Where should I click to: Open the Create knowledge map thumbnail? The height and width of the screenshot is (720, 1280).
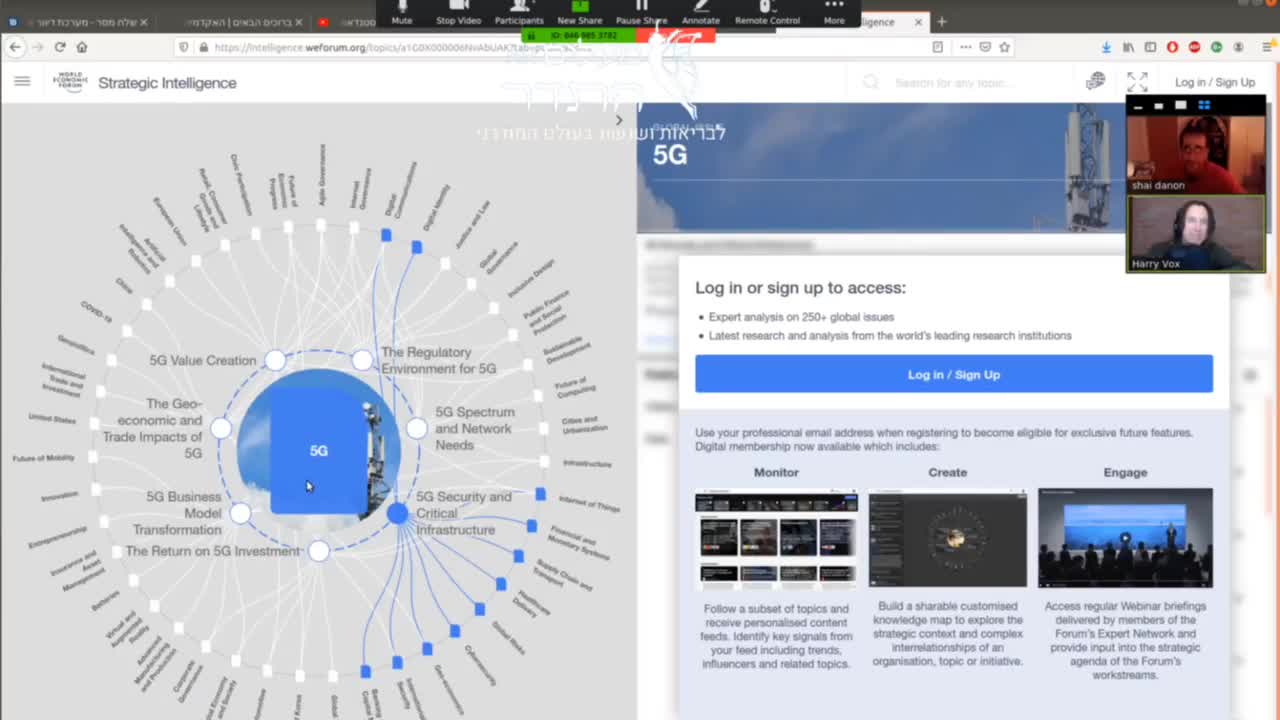click(948, 537)
